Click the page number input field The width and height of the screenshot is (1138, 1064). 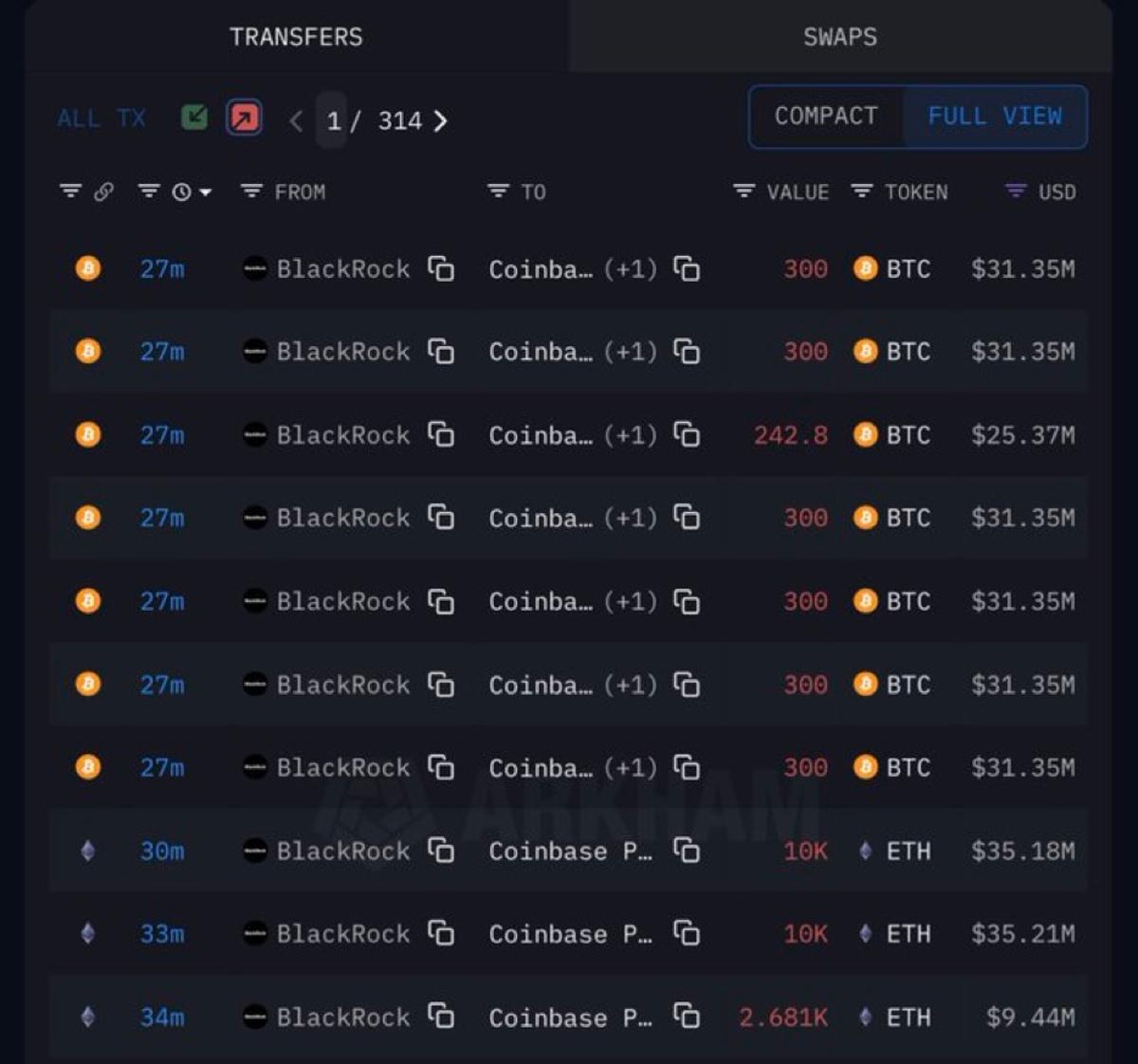[332, 121]
